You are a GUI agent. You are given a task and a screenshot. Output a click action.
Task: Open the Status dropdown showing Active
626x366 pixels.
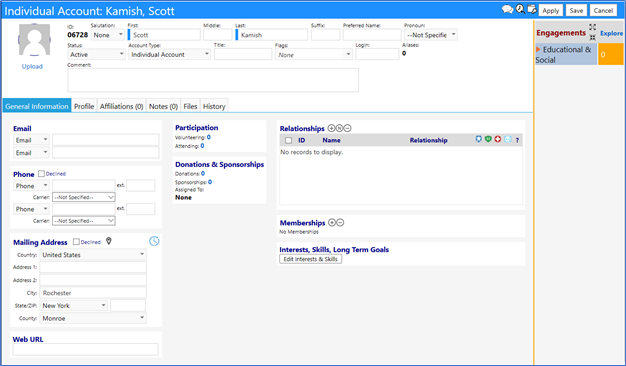pyautogui.click(x=97, y=55)
